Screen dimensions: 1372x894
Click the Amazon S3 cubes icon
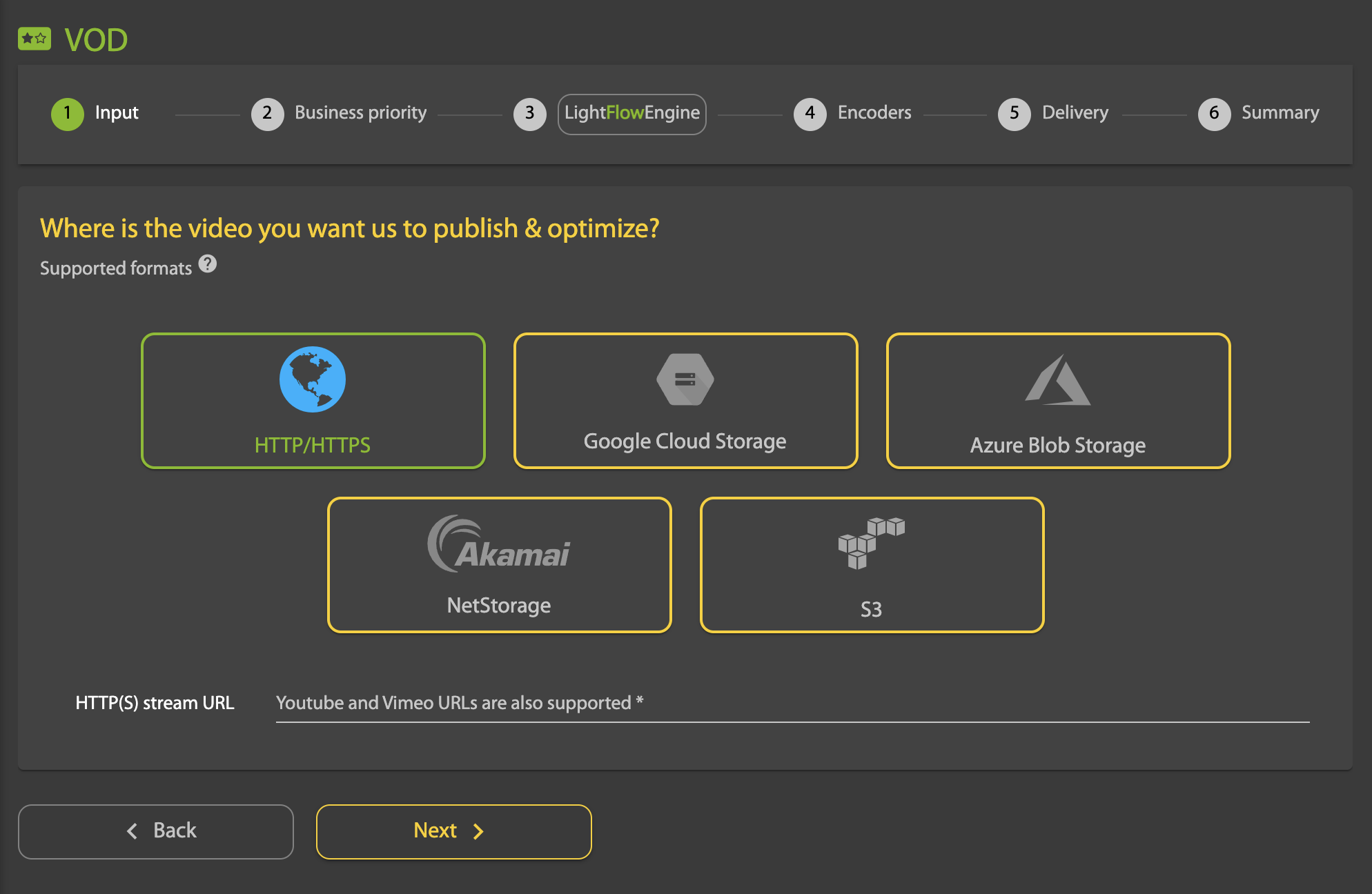[871, 543]
